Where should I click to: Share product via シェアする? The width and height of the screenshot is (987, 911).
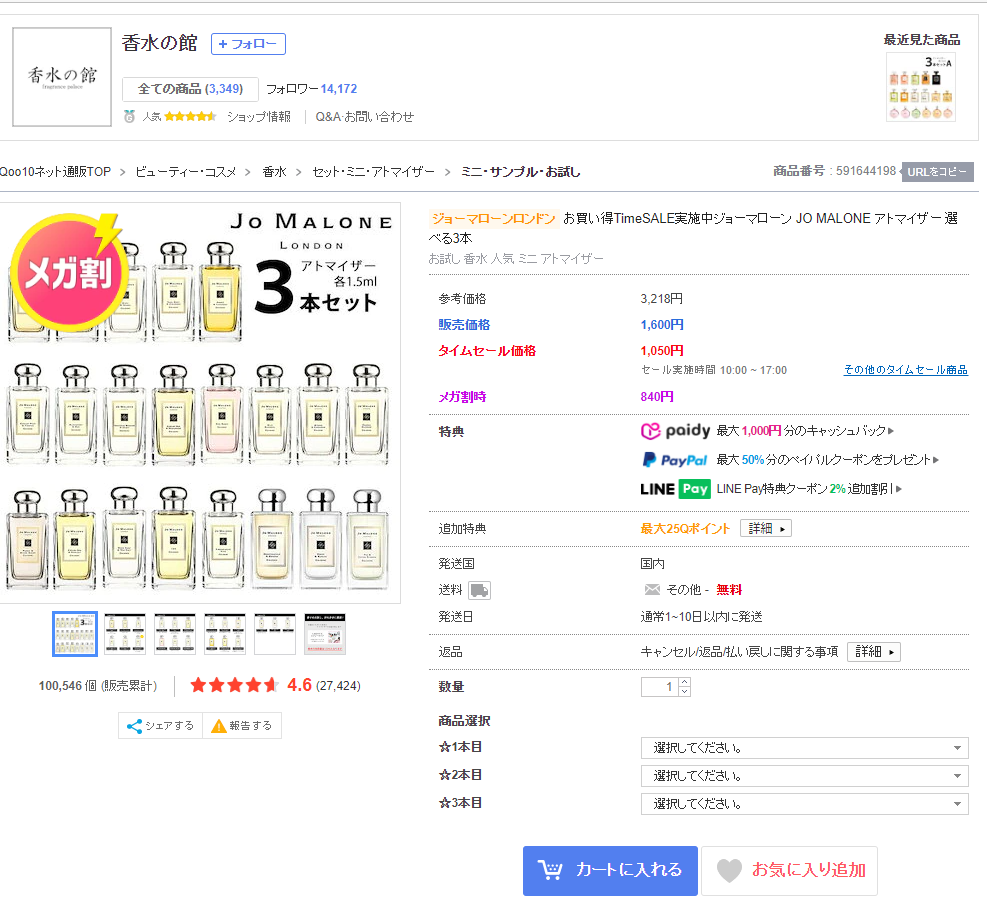161,726
